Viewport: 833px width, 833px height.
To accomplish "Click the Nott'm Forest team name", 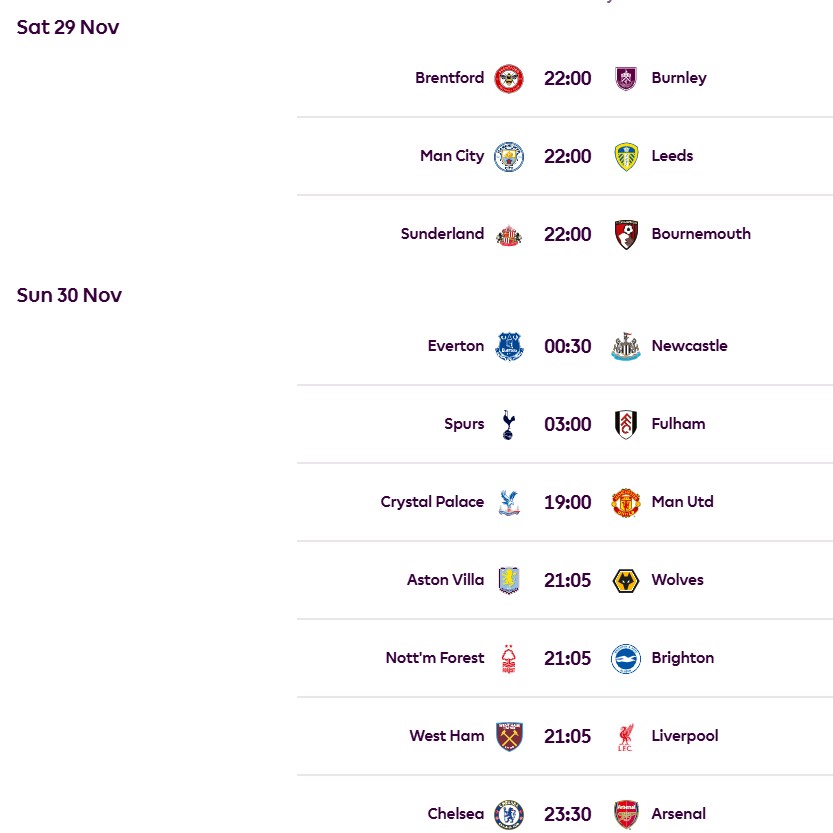I will point(434,658).
